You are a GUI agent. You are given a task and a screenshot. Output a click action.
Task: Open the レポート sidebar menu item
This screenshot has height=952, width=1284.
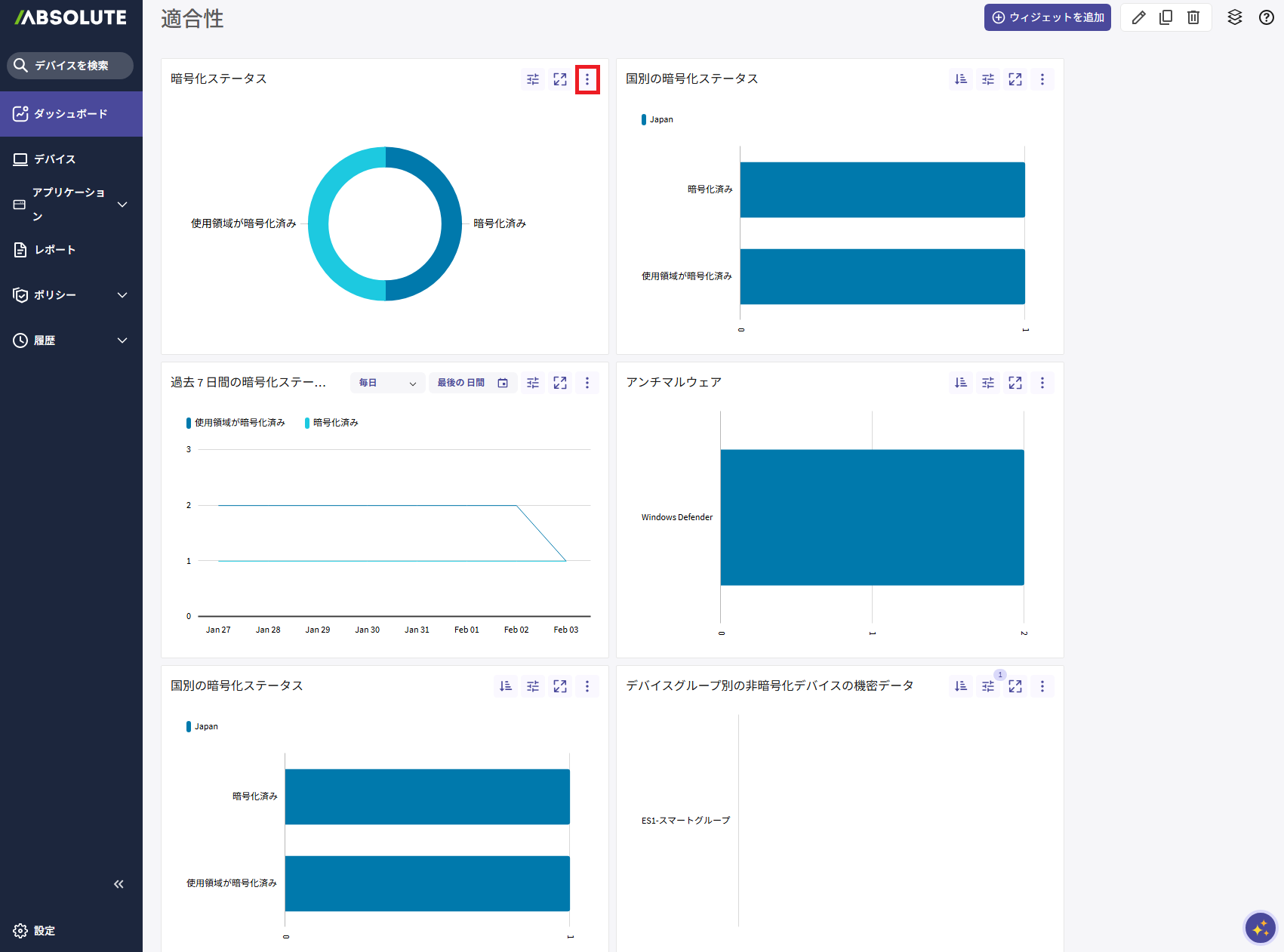click(x=54, y=250)
